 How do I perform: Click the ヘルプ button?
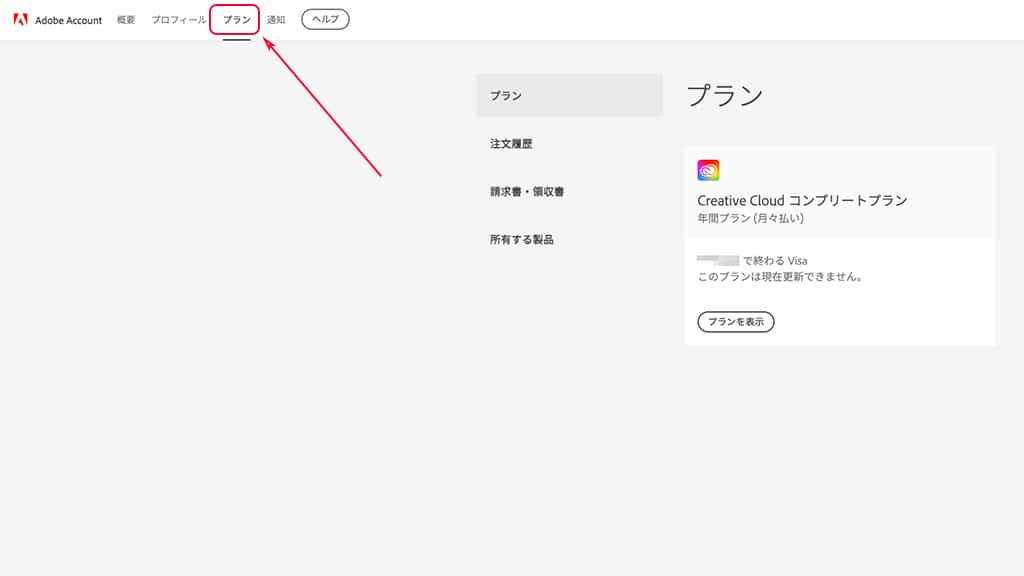325,20
